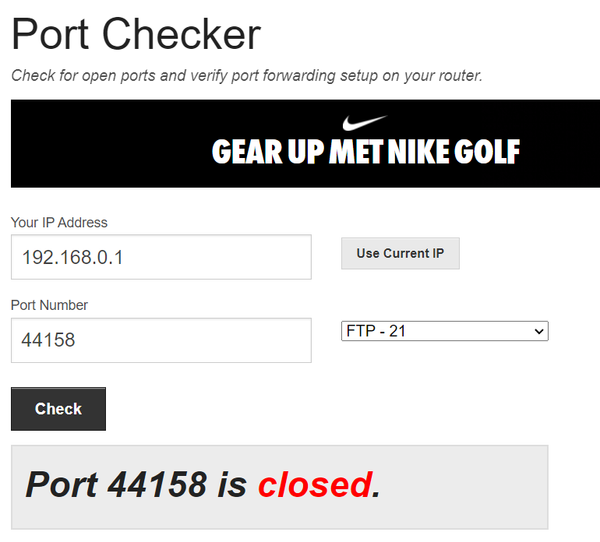Click the Port Checker page heading

click(x=136, y=34)
